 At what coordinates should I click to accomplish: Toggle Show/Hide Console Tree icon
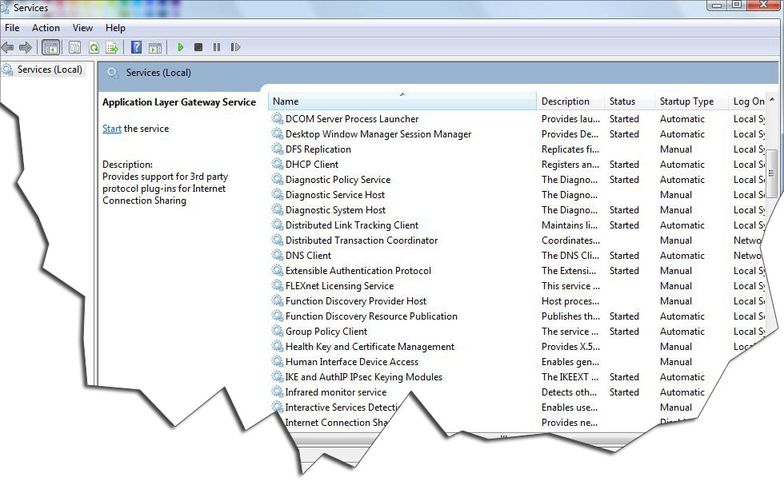tap(51, 47)
